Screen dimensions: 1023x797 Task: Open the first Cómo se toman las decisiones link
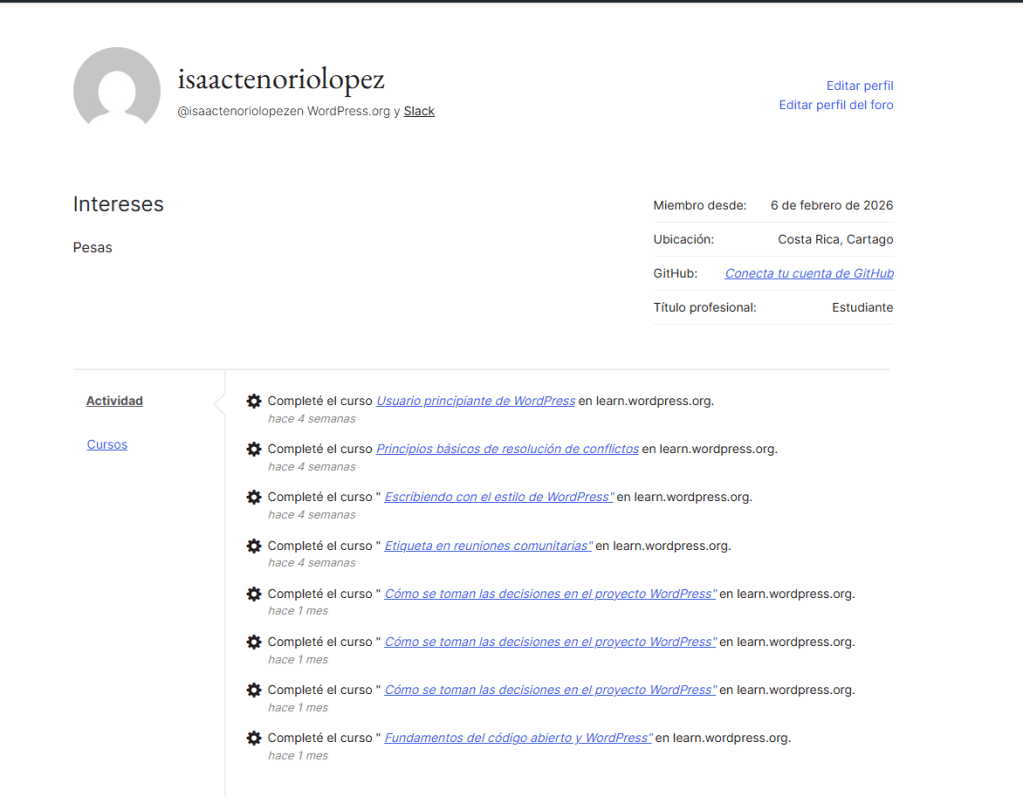tap(550, 594)
